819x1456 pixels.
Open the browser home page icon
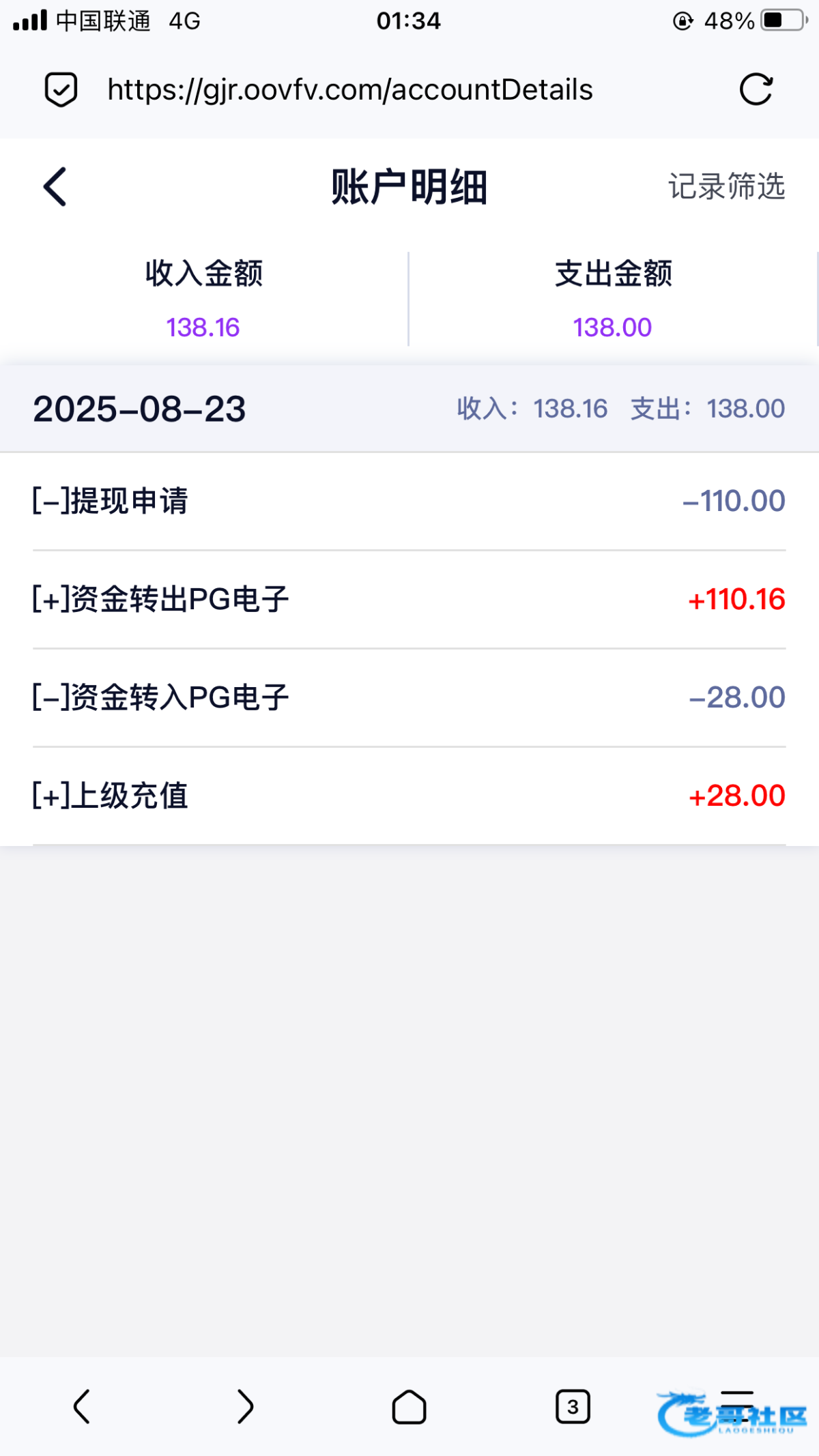coord(409,1406)
